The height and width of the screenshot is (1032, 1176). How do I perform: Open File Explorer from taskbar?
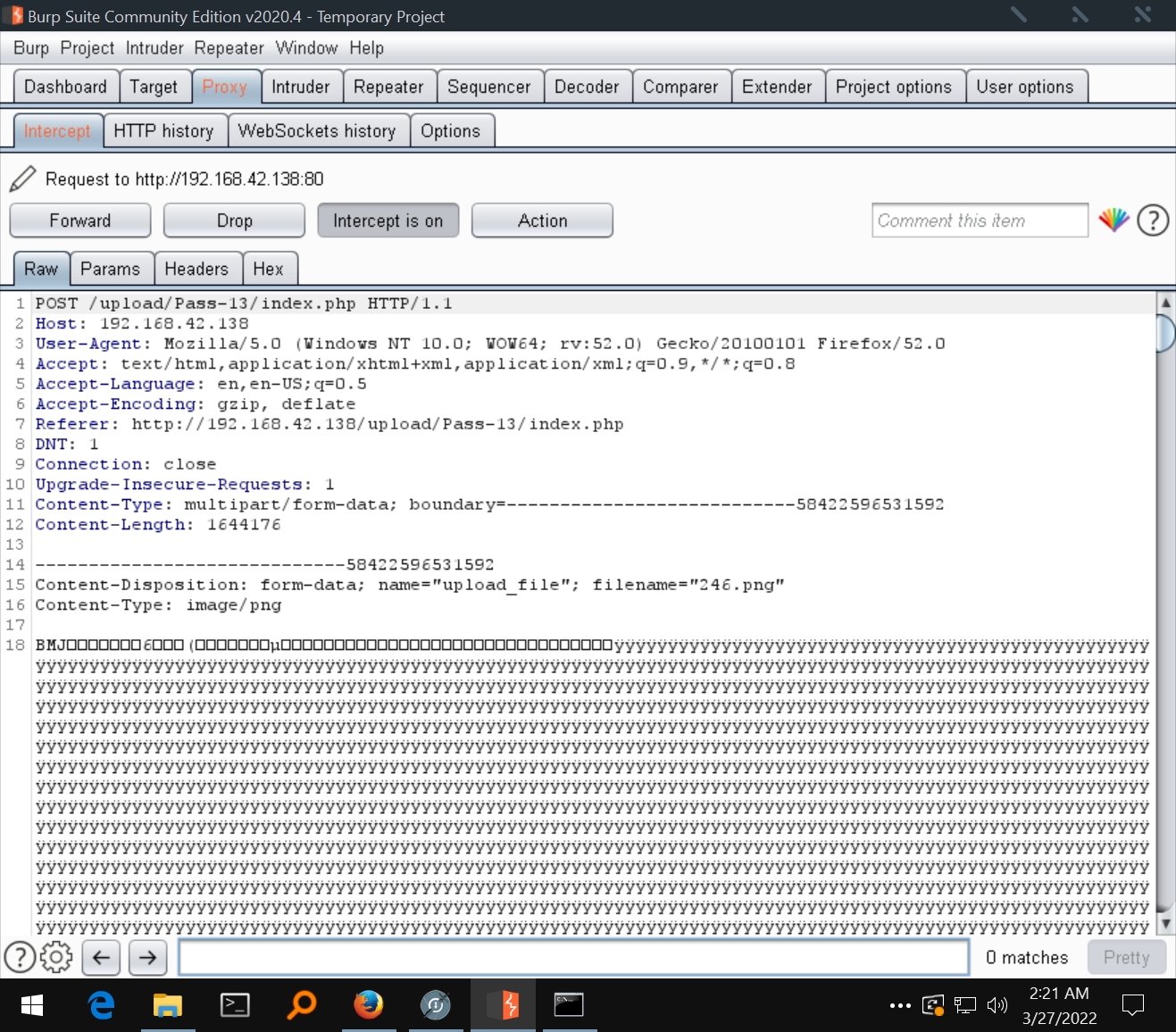[167, 1005]
